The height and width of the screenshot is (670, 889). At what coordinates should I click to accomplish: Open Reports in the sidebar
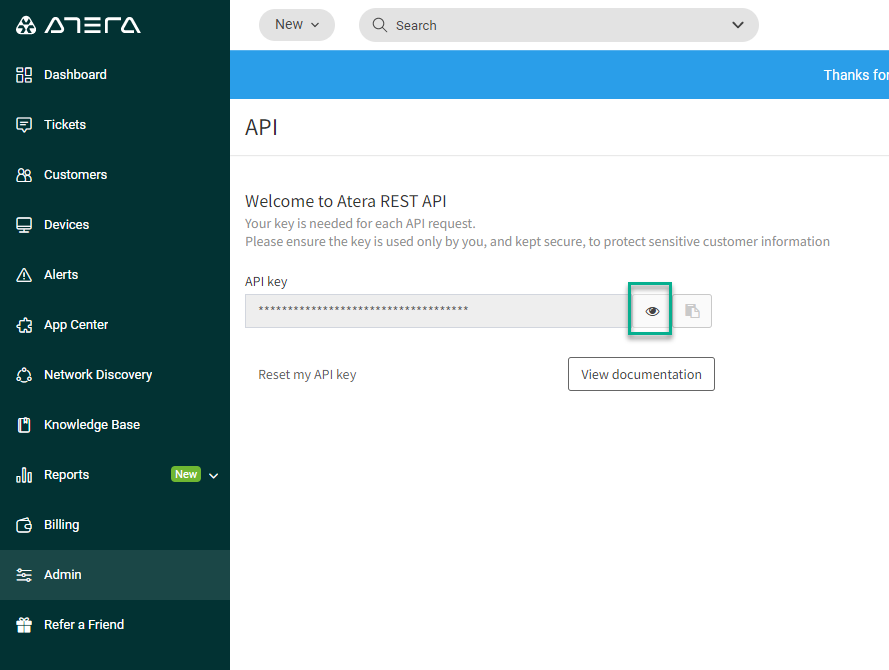pyautogui.click(x=115, y=475)
